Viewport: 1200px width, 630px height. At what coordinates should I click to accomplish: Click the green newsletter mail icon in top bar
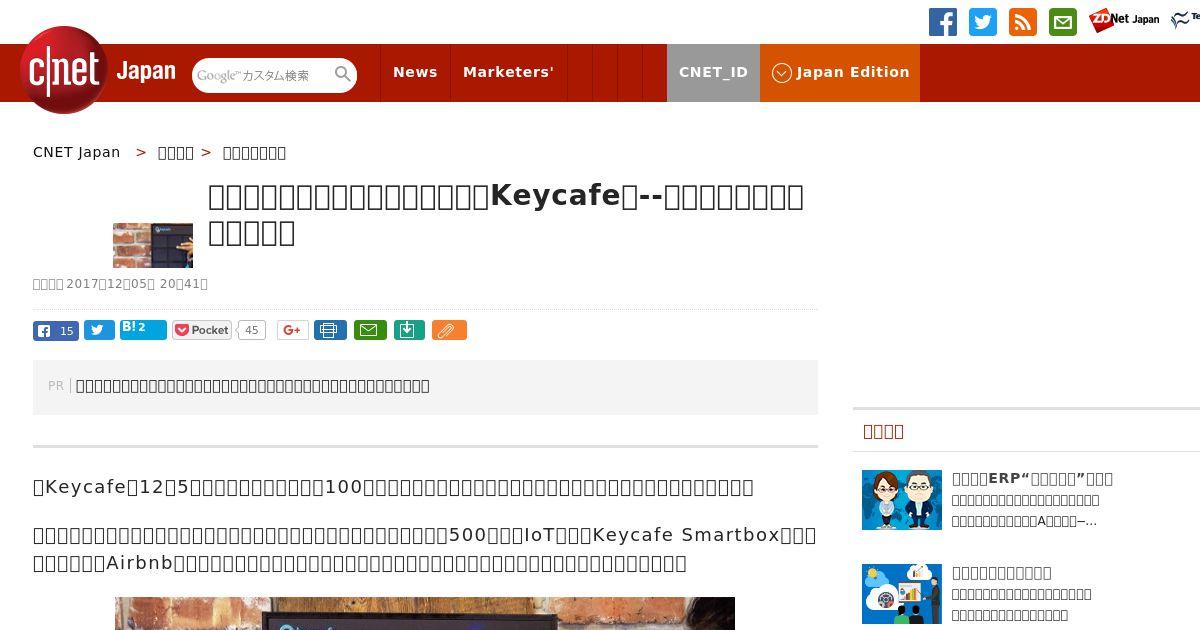[1063, 22]
